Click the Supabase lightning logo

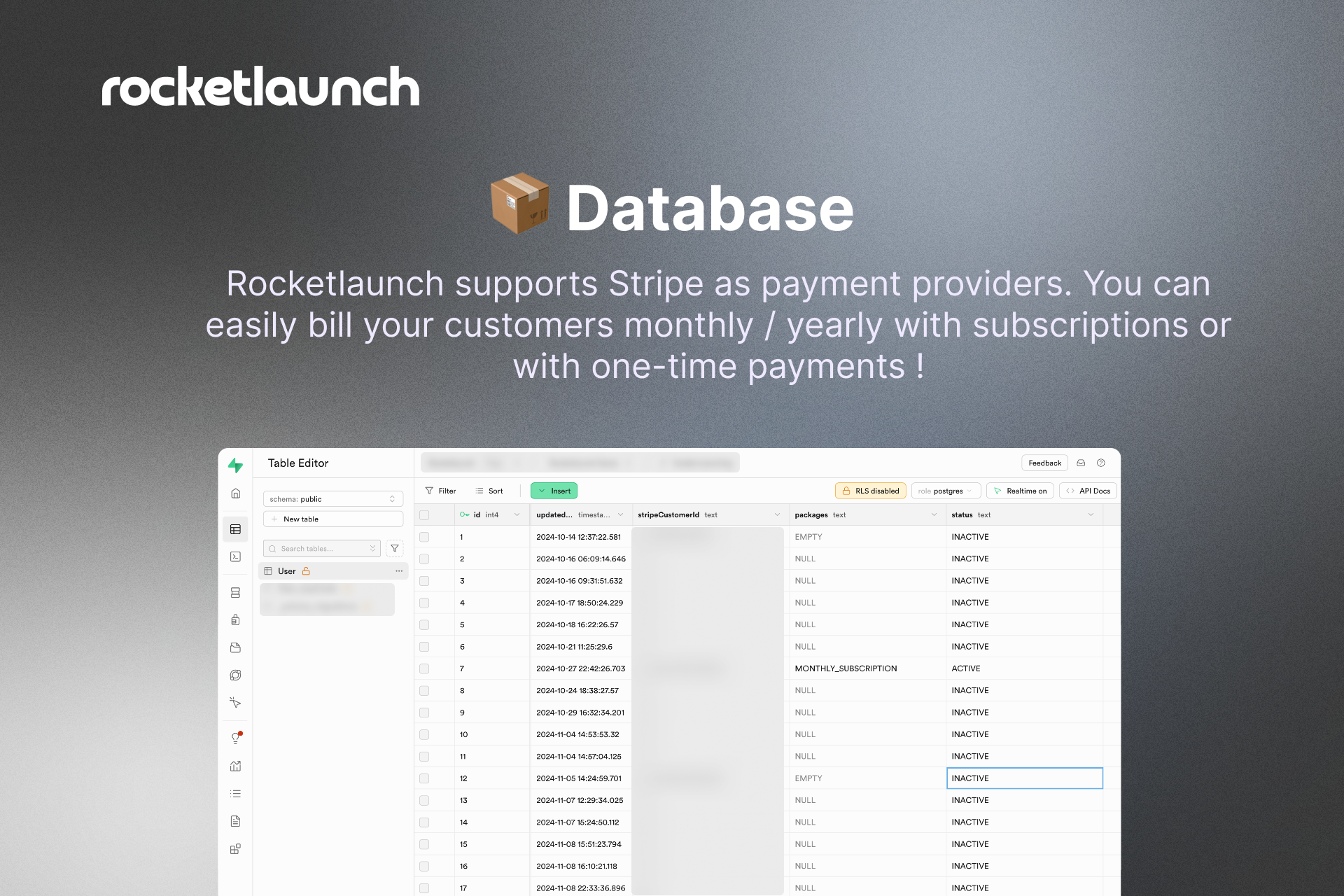[x=235, y=465]
